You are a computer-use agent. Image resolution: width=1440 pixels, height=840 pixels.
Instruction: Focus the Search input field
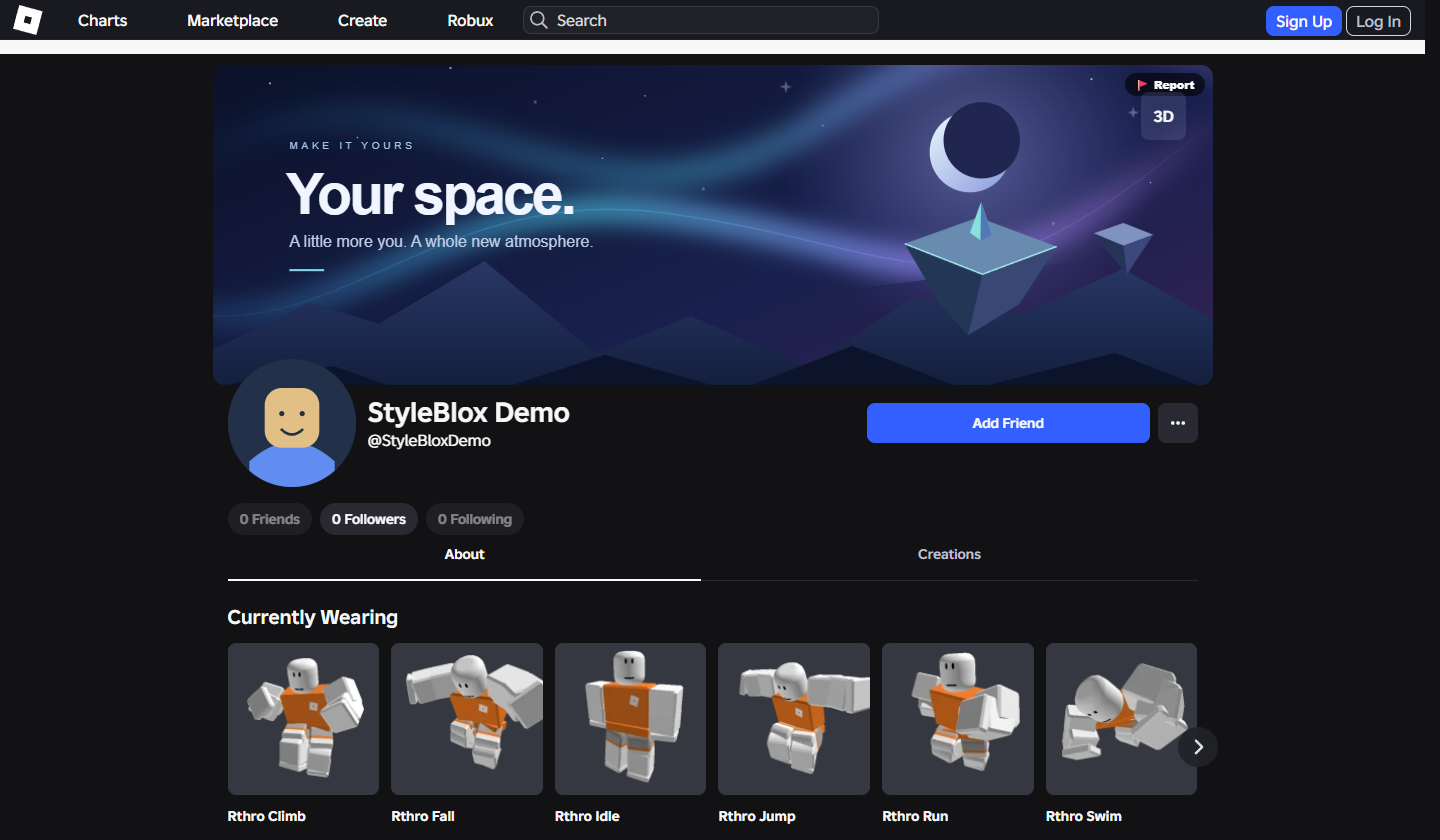(701, 20)
